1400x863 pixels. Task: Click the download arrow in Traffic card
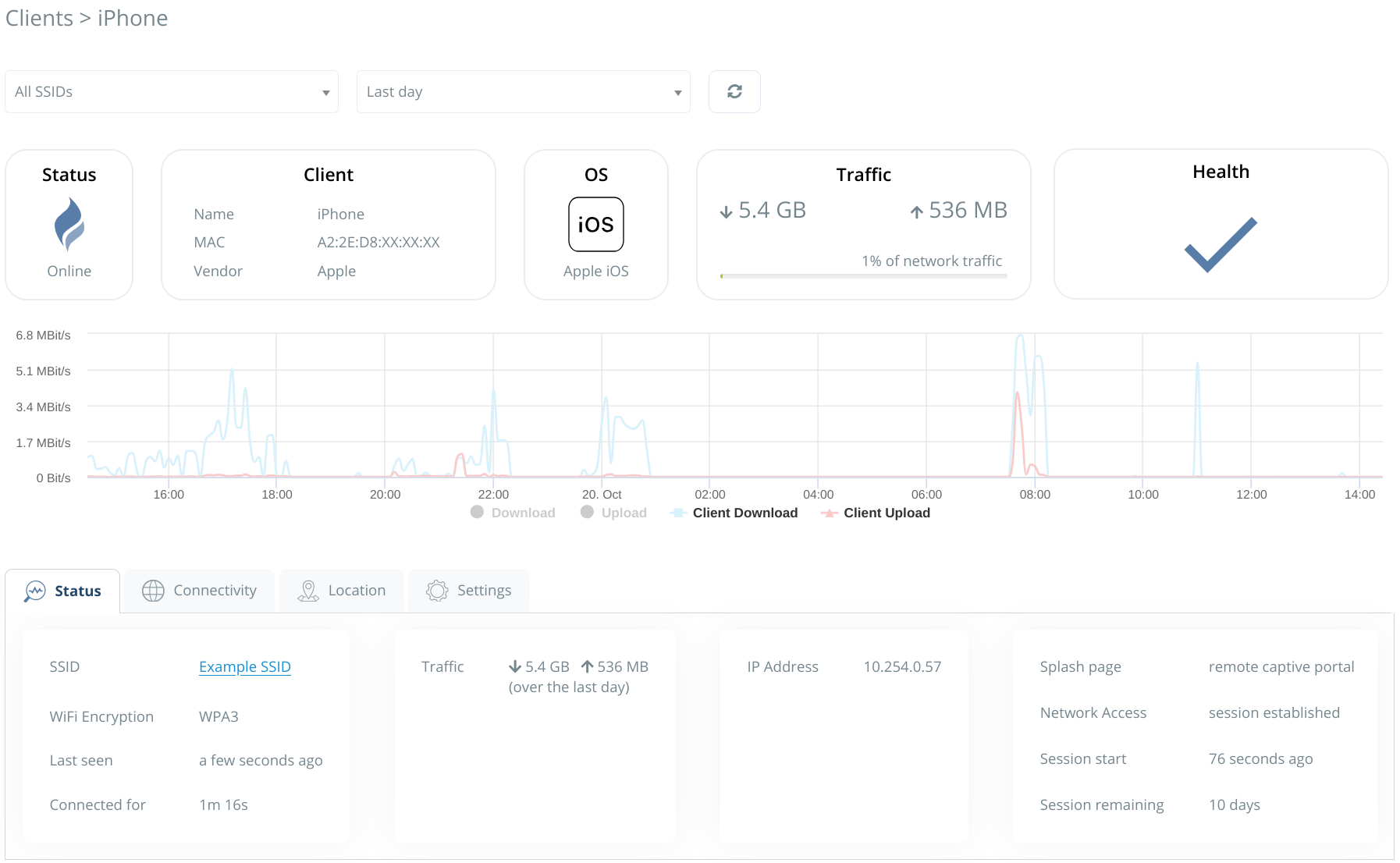pos(726,211)
